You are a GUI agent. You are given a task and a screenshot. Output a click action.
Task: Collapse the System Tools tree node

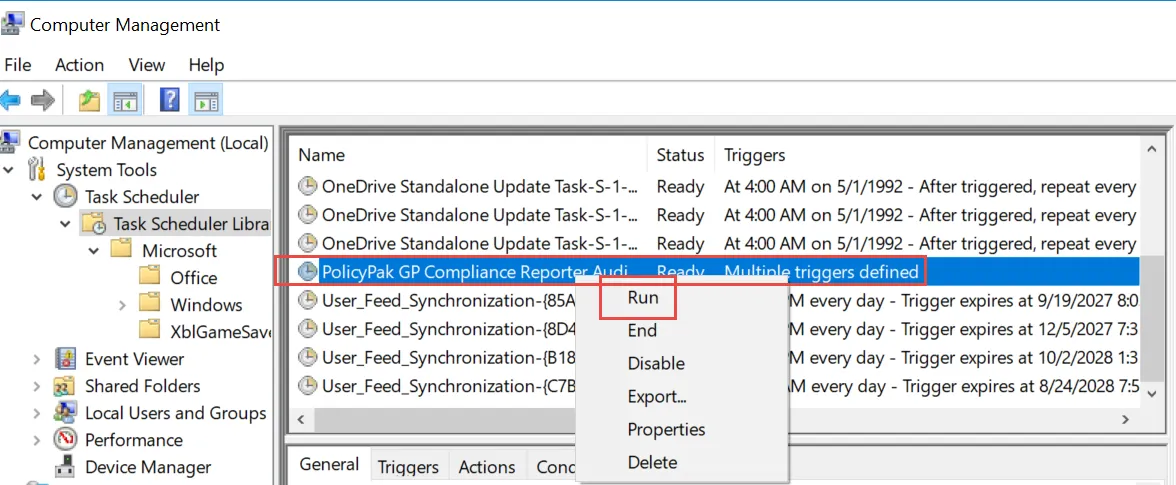coord(9,170)
